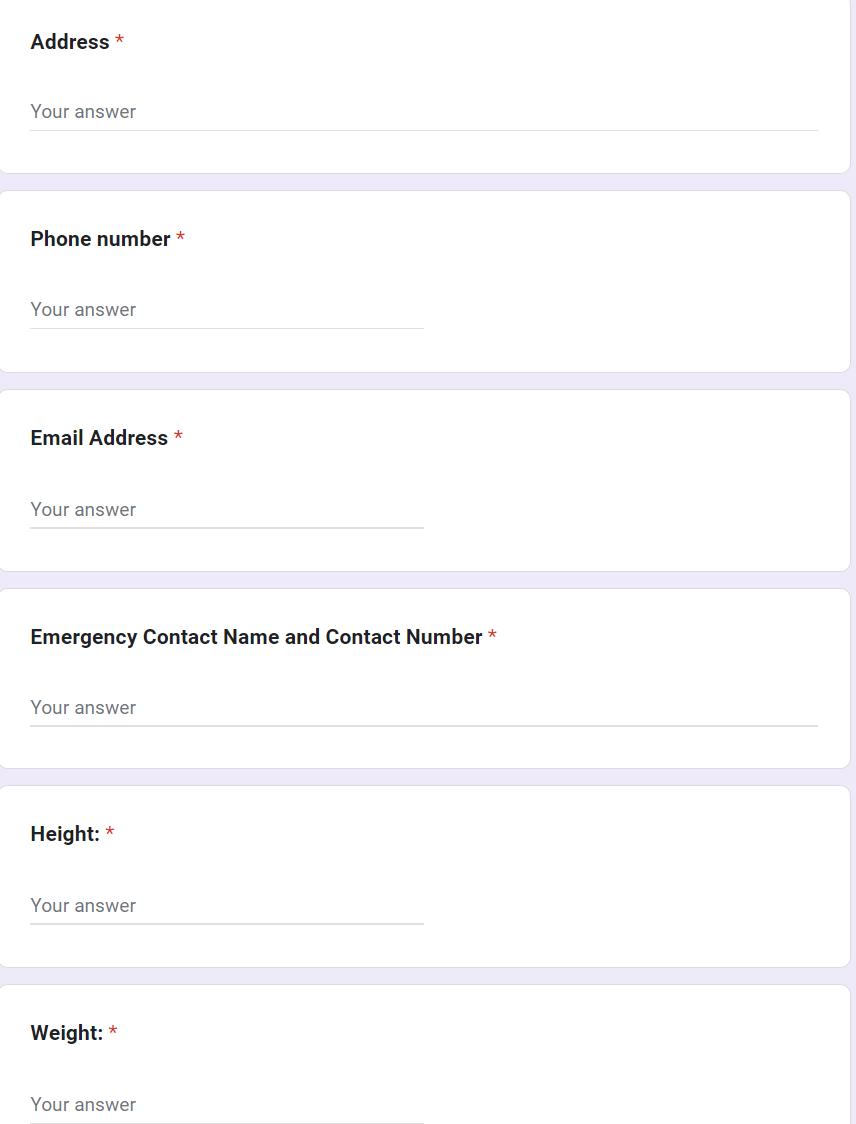The image size is (856, 1124).
Task: Focus the Phone number answer field
Action: (226, 310)
